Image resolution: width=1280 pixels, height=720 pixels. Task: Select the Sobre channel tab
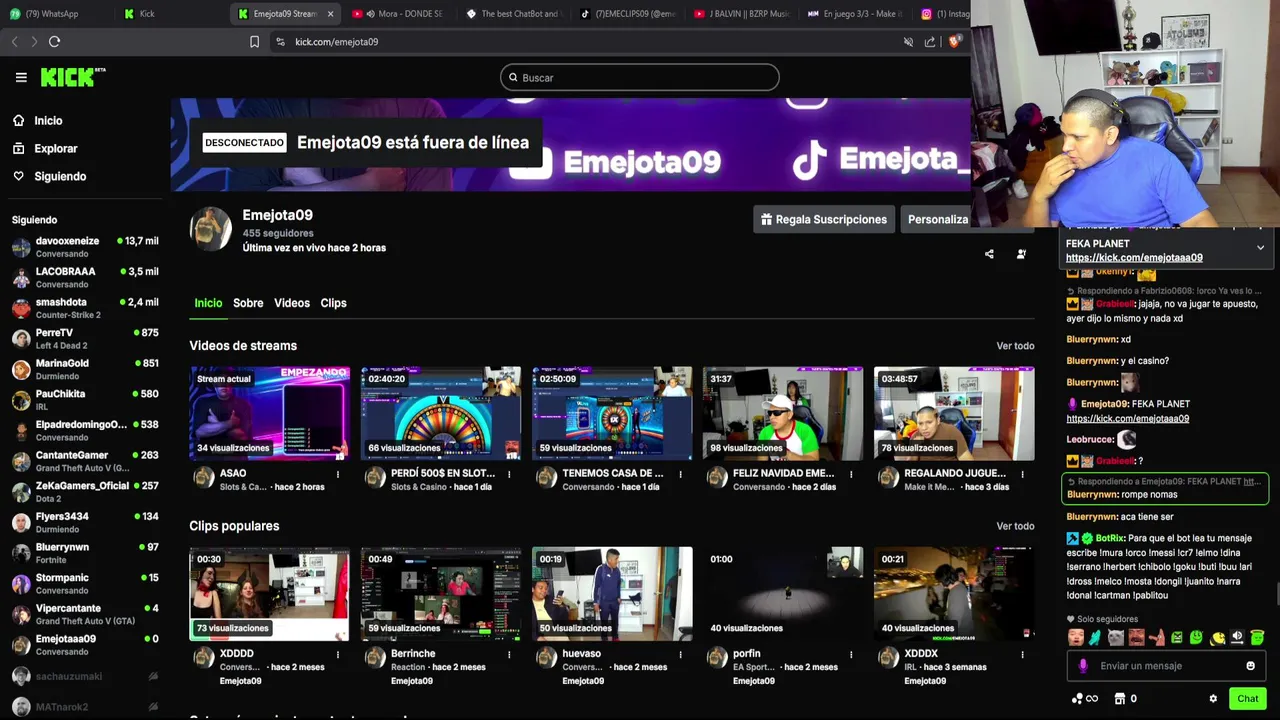[x=248, y=303]
